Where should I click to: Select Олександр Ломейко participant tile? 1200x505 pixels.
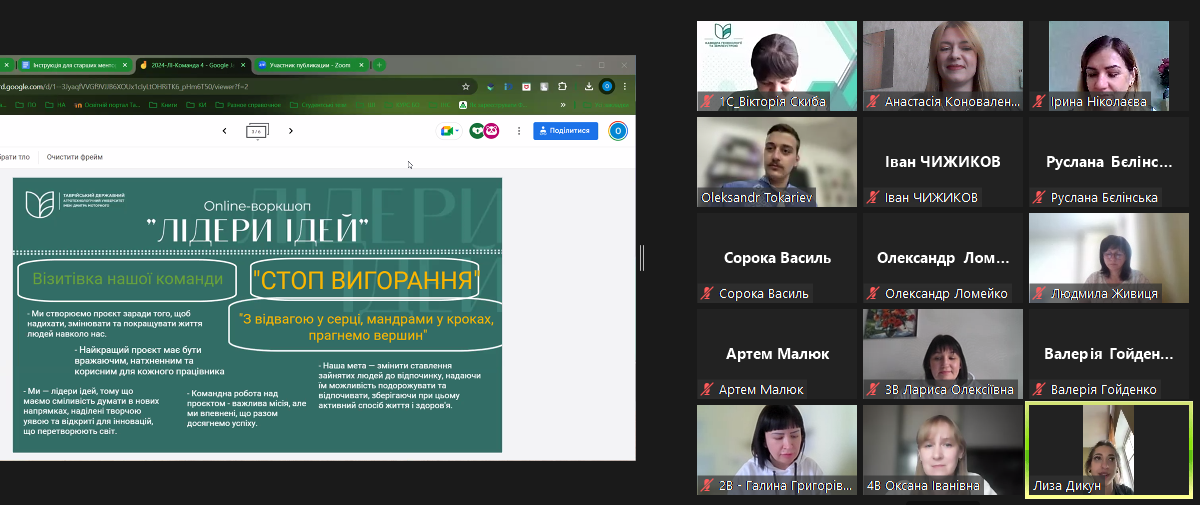943,258
